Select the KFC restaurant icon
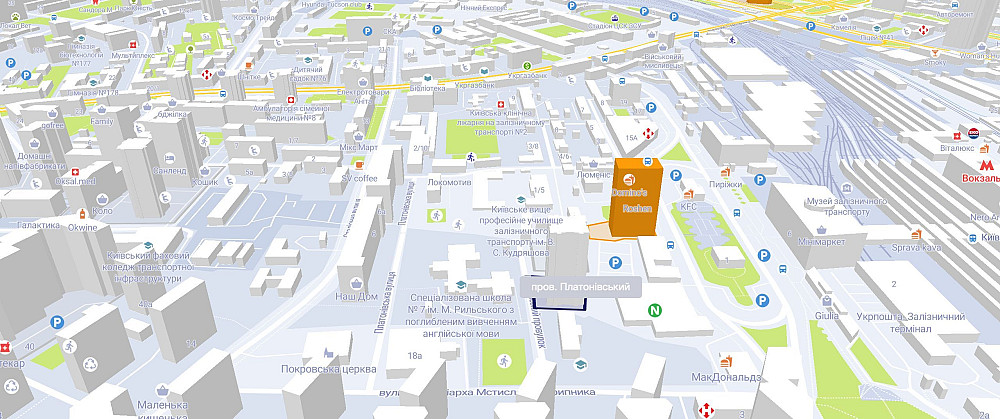 pyautogui.click(x=689, y=193)
